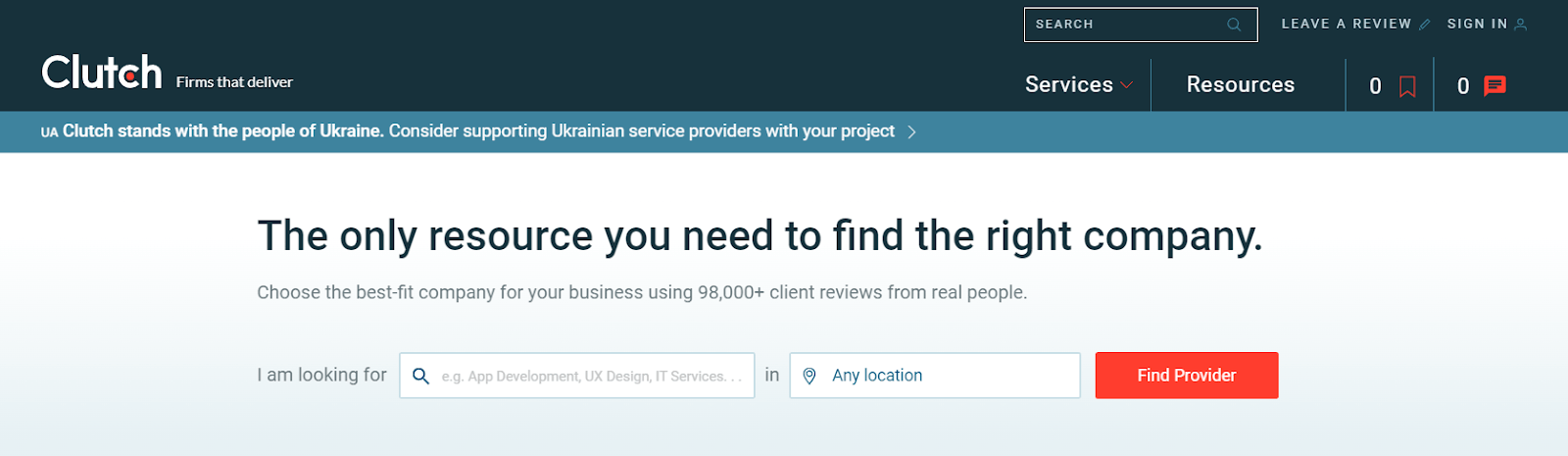This screenshot has height=456, width=1568.
Task: Focus the top Search input field
Action: pyautogui.click(x=1141, y=25)
